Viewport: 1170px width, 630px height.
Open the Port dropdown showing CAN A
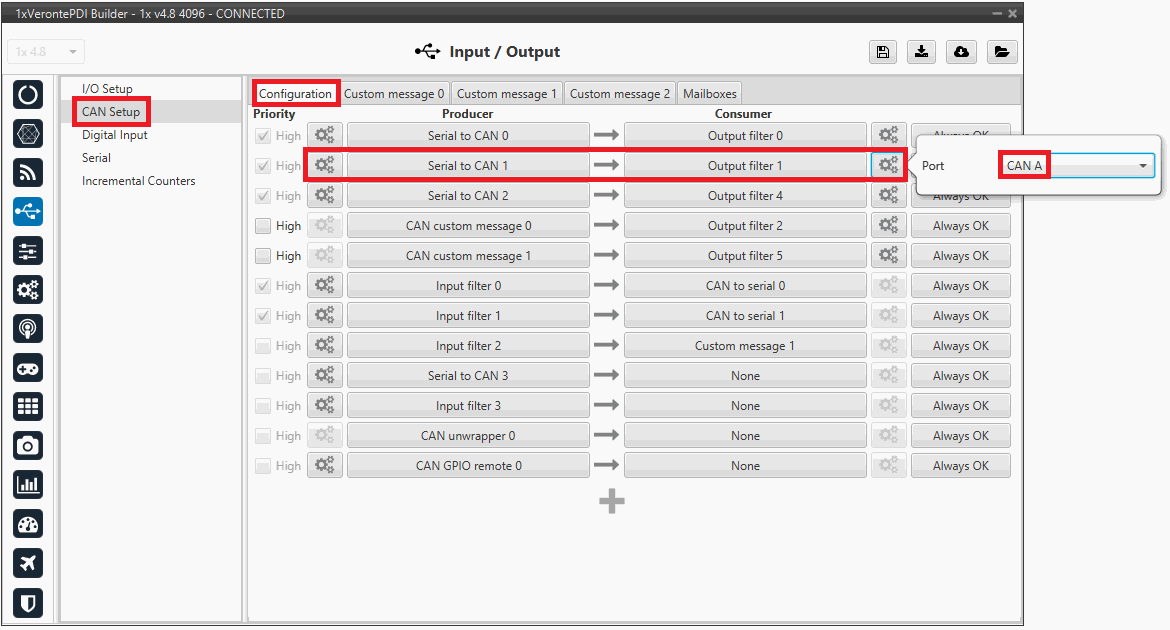[x=1077, y=166]
